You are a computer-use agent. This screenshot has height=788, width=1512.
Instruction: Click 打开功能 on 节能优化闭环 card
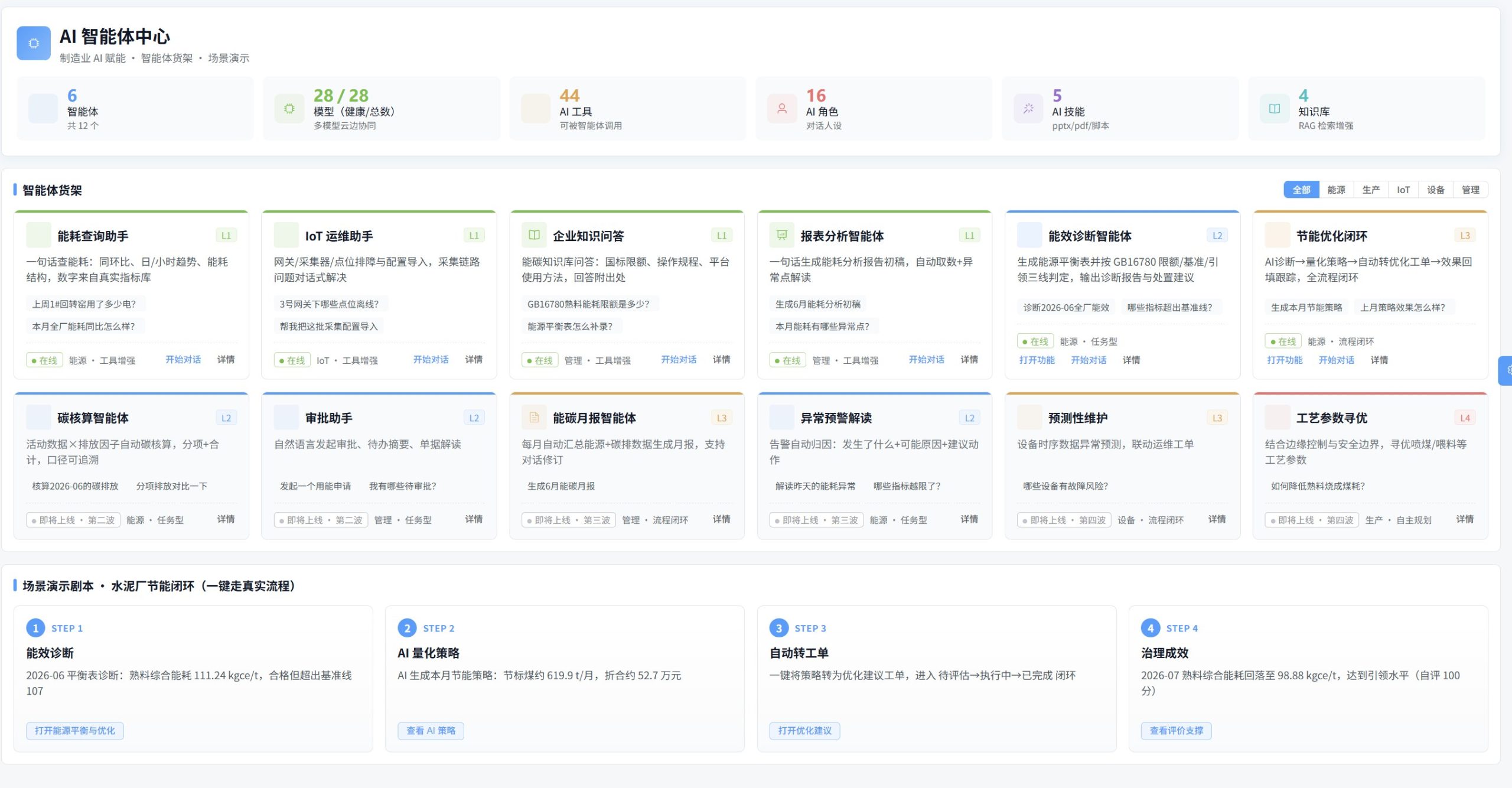click(1285, 360)
